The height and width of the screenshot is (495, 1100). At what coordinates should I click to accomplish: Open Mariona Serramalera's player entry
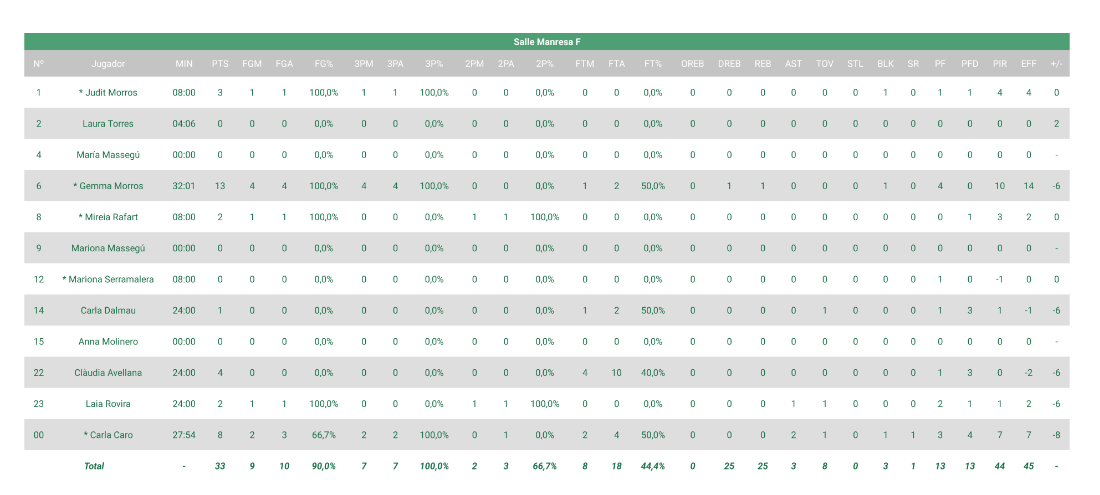(108, 280)
